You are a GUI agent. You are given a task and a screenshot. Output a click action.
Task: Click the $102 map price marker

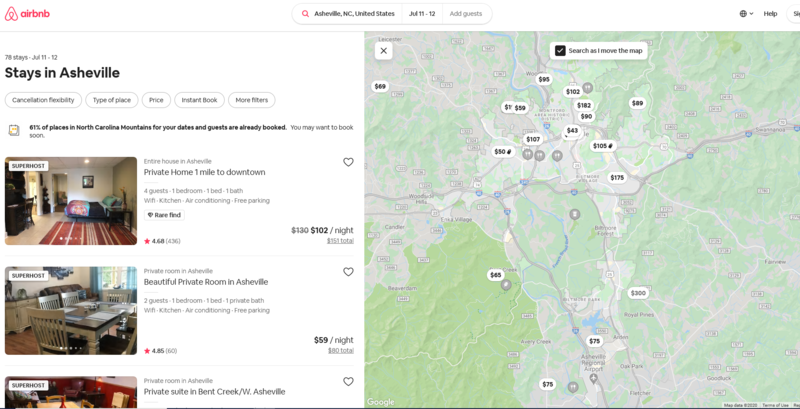point(573,91)
